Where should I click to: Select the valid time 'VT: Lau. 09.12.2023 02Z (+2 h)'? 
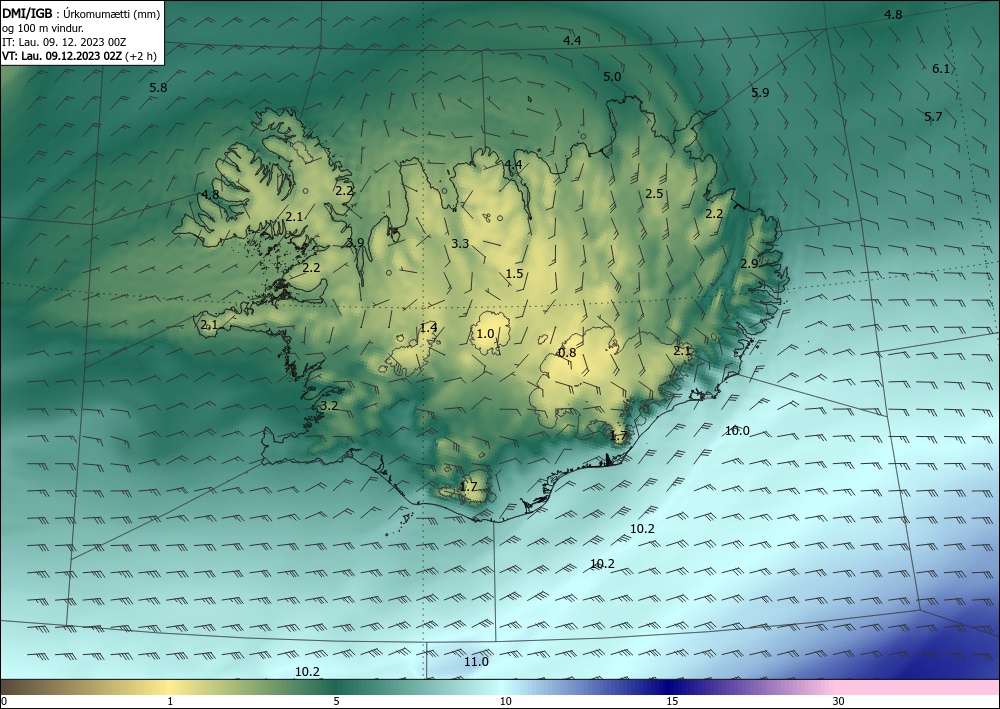(x=79, y=56)
